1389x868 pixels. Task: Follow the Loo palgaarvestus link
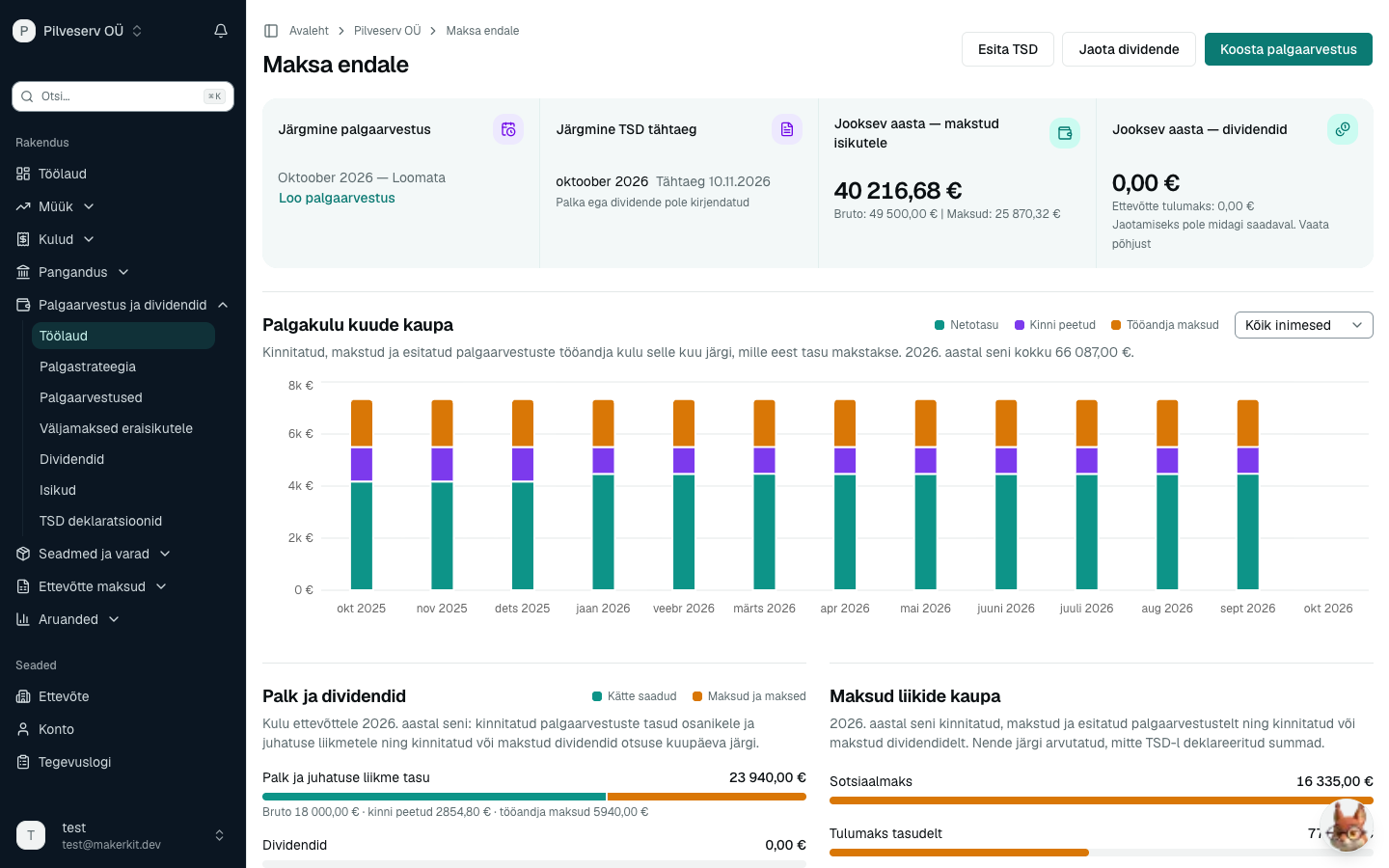[337, 198]
